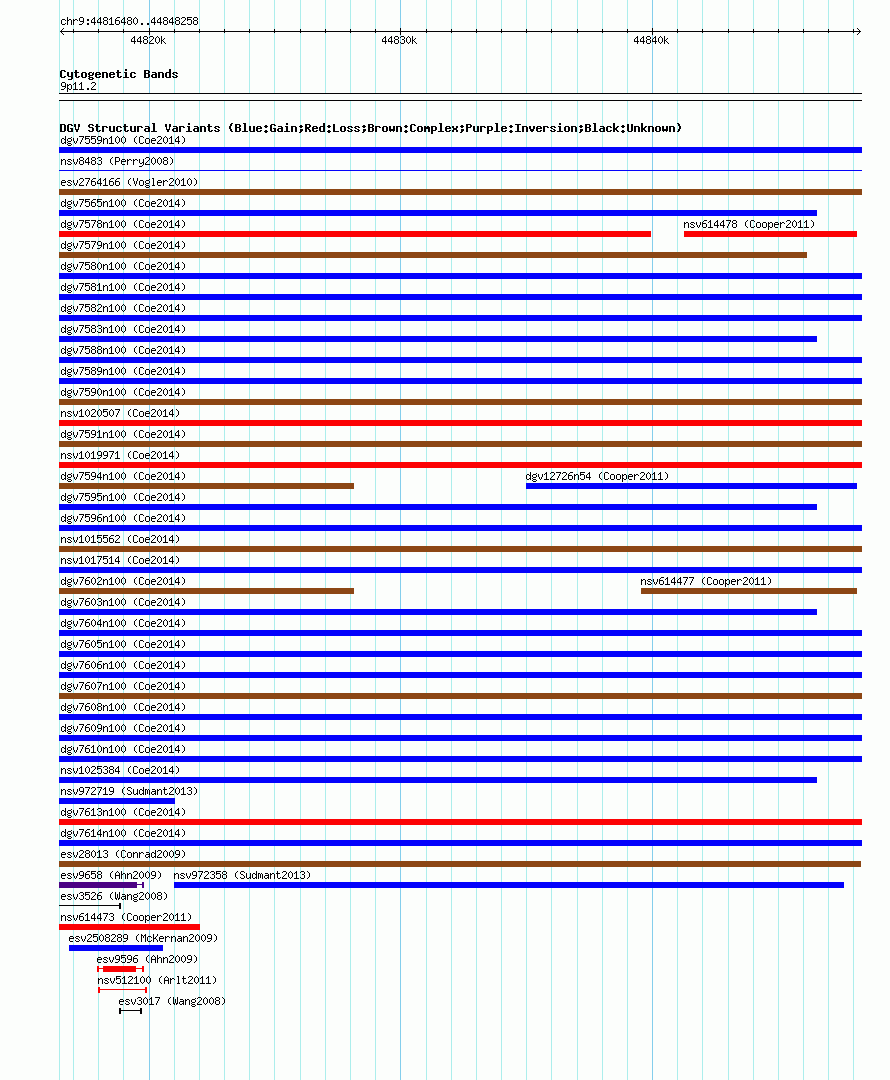Click the blue esv2508289 gain bar
Screen dimensions: 890x1080
coord(116,948)
